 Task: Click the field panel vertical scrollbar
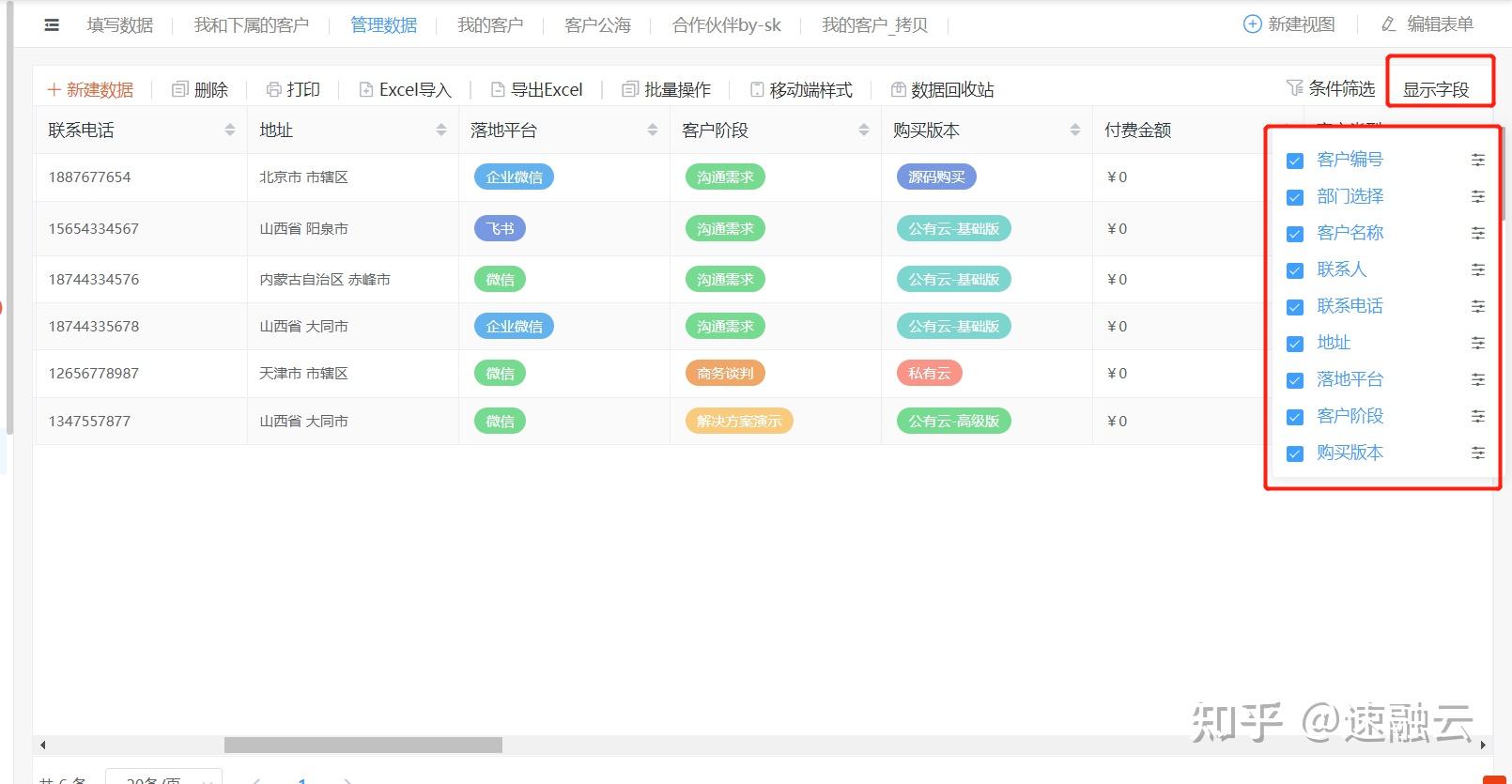pyautogui.click(x=1502, y=175)
